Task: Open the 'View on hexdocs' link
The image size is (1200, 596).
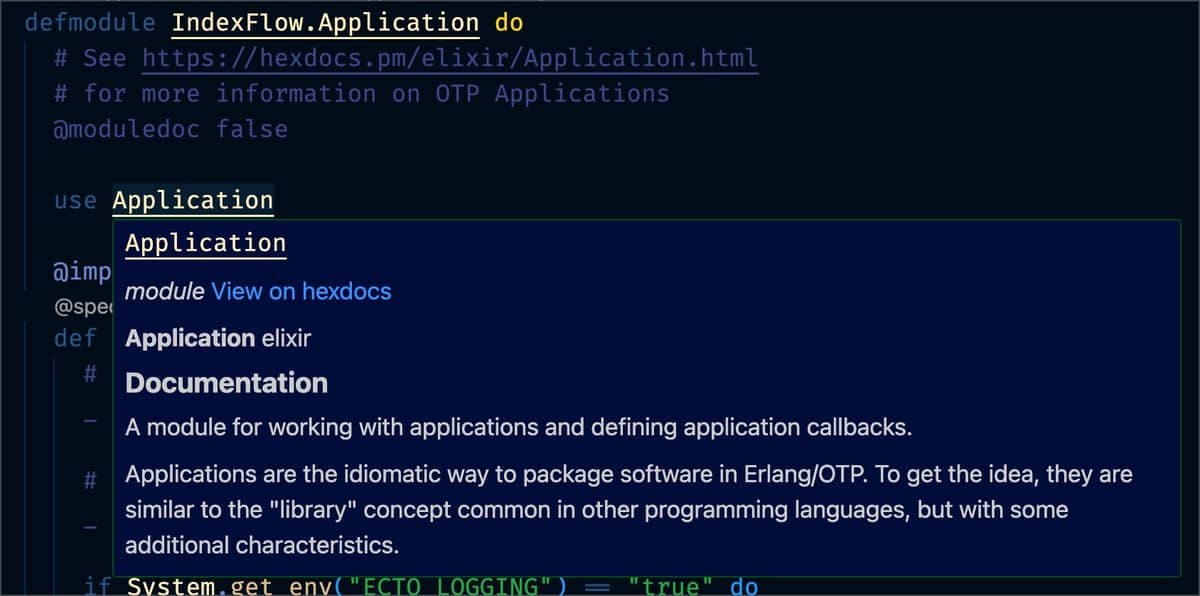Action: [x=301, y=291]
